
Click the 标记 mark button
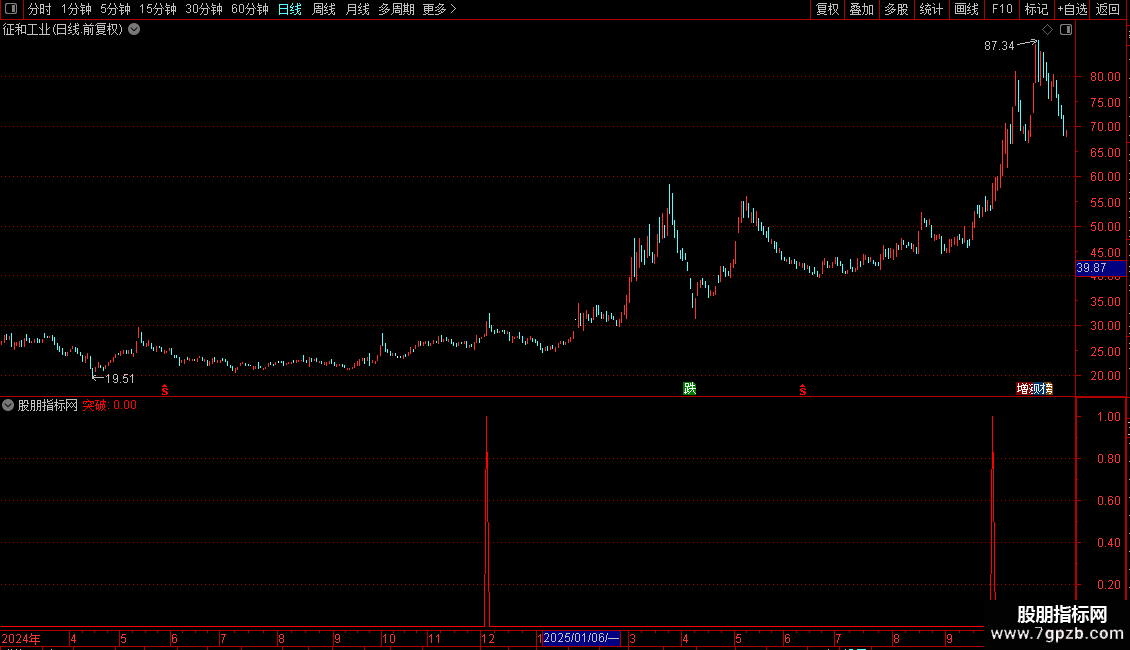point(1036,9)
